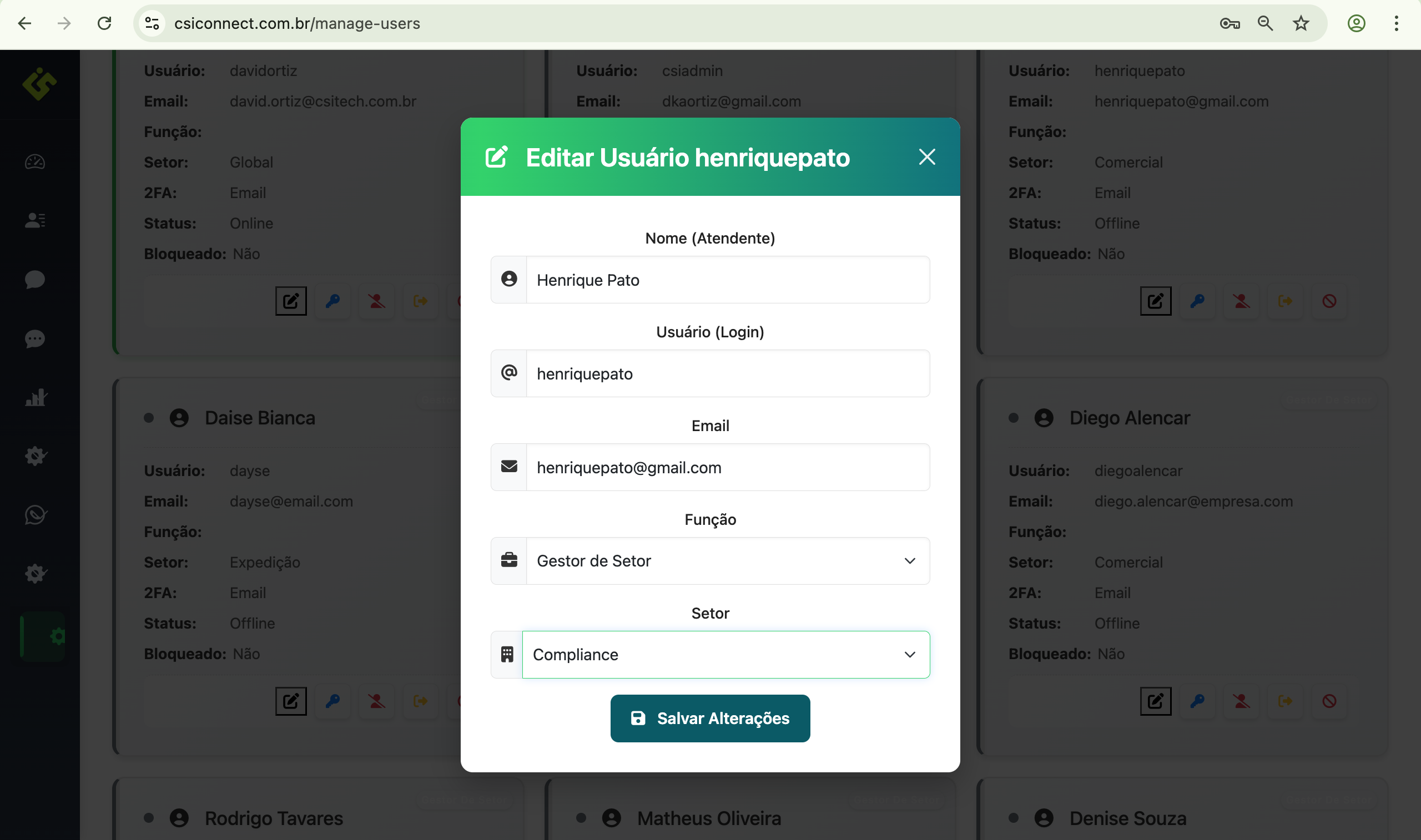Open the contacts list sidebar icon
The width and height of the screenshot is (1421, 840).
point(35,220)
